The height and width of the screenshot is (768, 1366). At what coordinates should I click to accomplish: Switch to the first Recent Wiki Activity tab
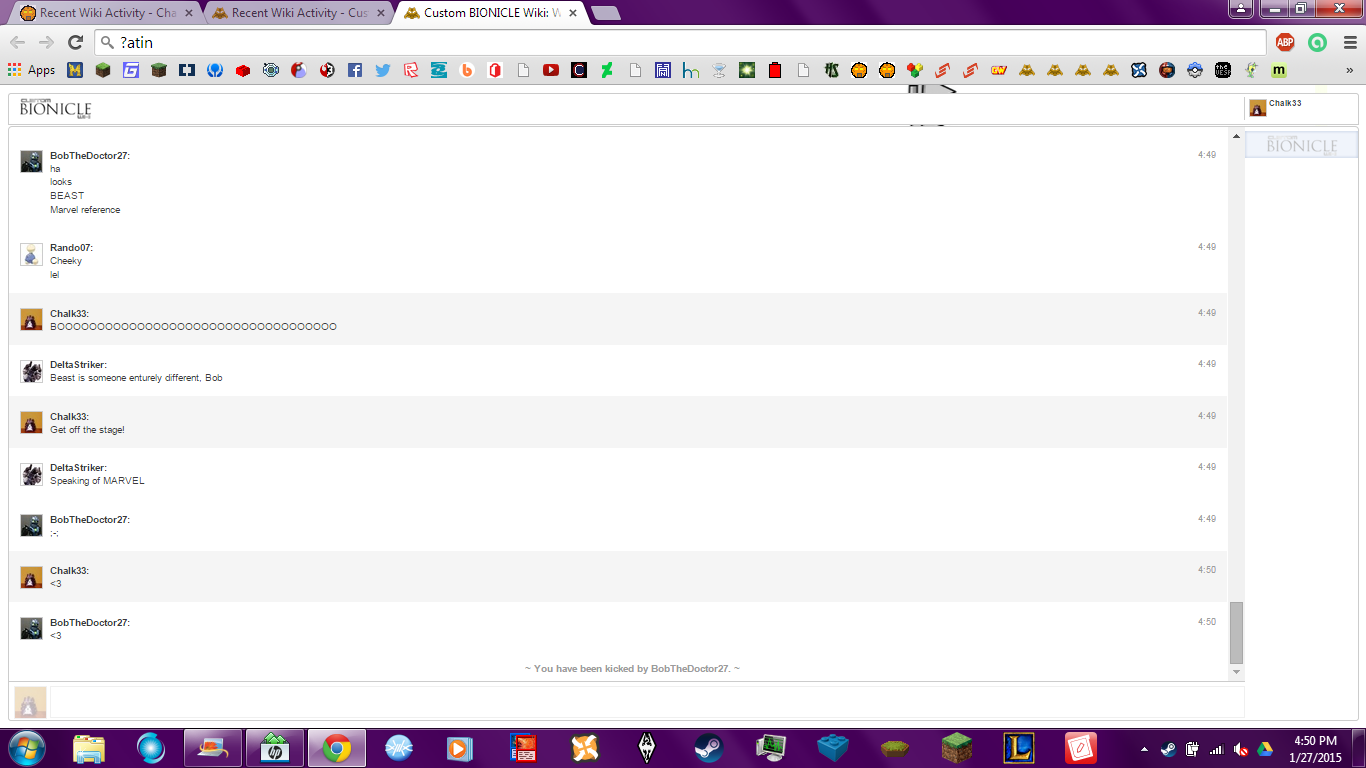pos(106,13)
